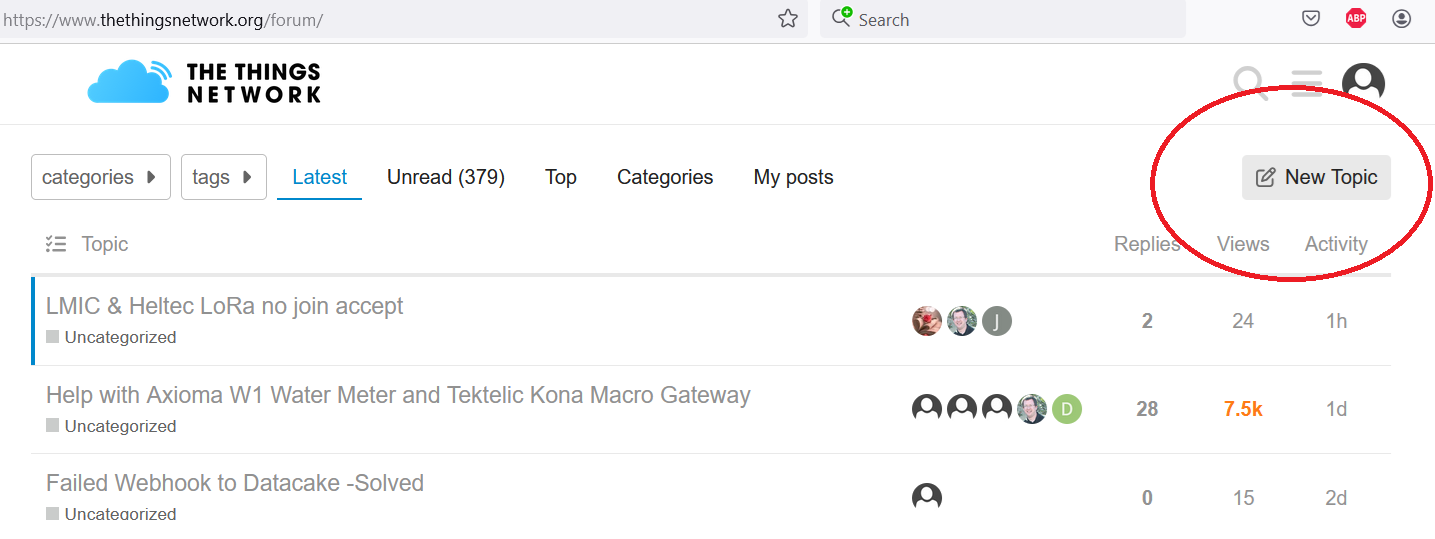Image resolution: width=1435 pixels, height=539 pixels.
Task: Switch to the Unread (379) tab
Action: click(x=445, y=177)
